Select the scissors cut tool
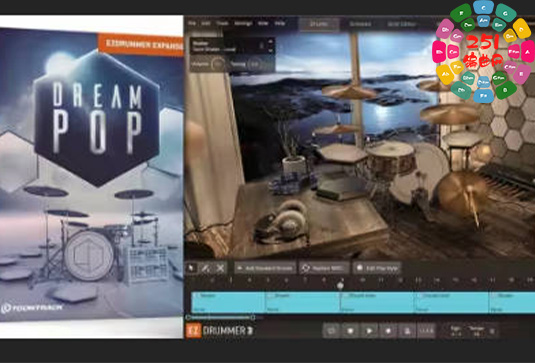Viewport: 535px width, 363px height. (220, 268)
